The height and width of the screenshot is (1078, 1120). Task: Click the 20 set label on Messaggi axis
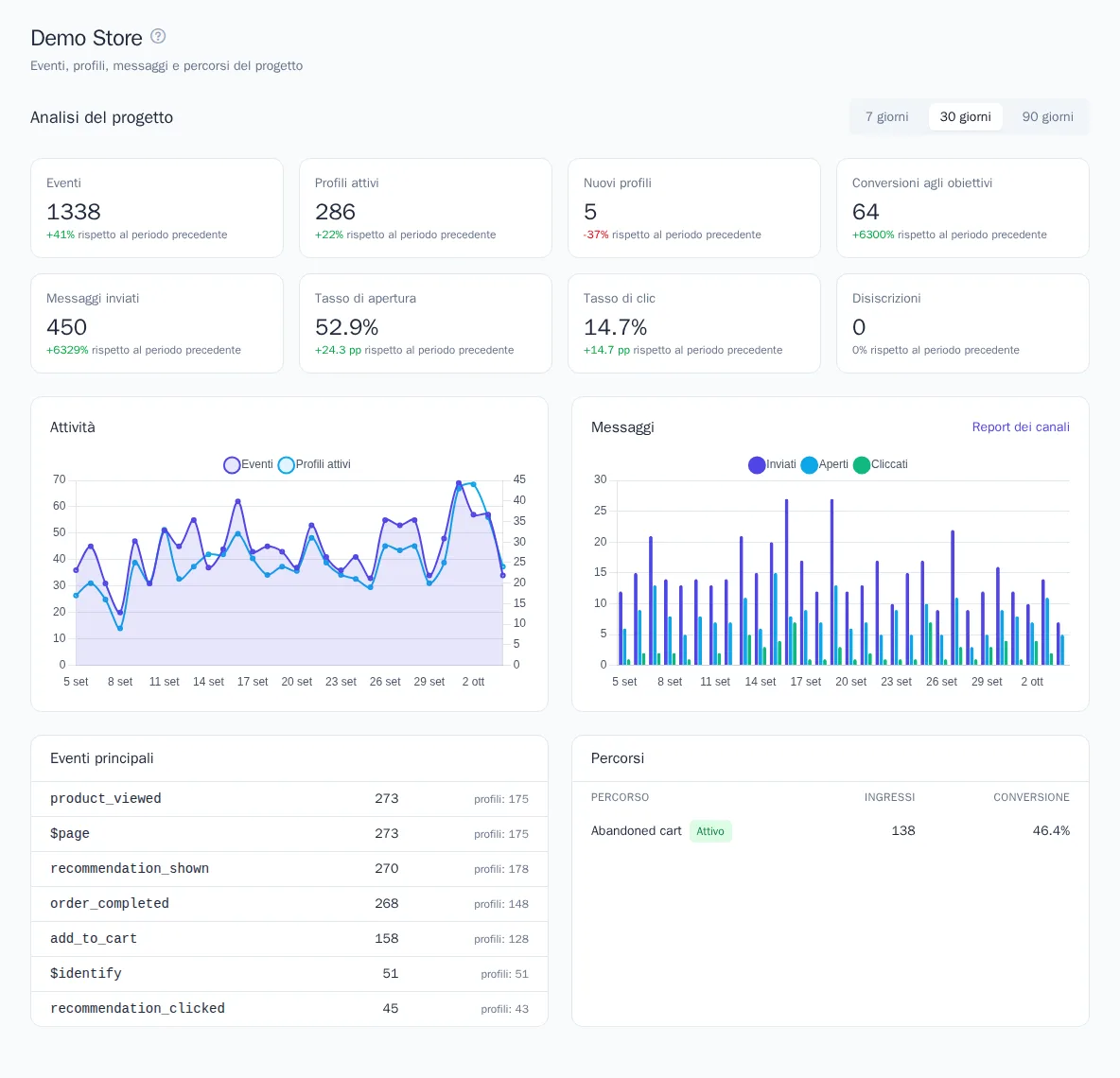(850, 682)
